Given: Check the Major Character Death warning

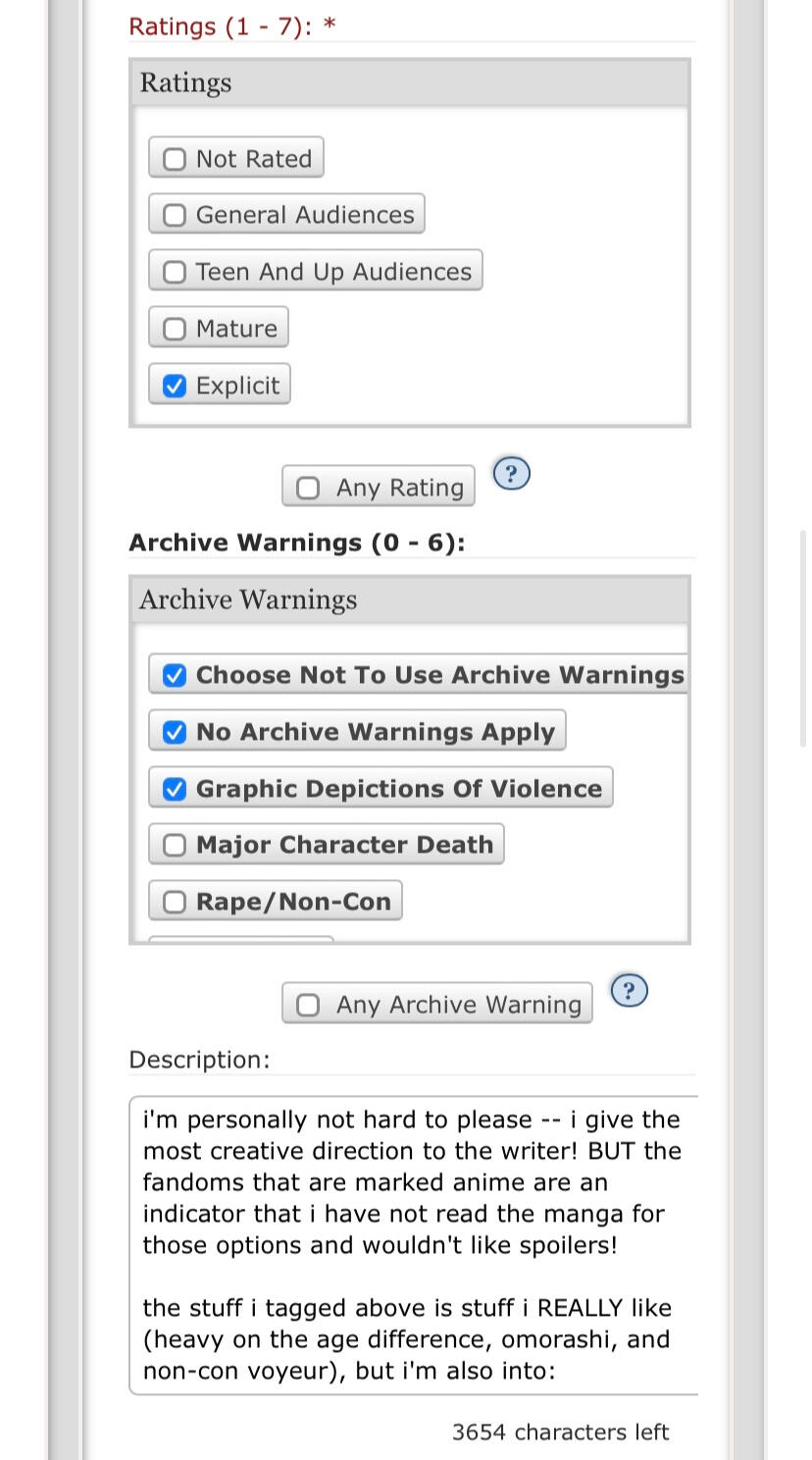Looking at the screenshot, I should point(175,845).
